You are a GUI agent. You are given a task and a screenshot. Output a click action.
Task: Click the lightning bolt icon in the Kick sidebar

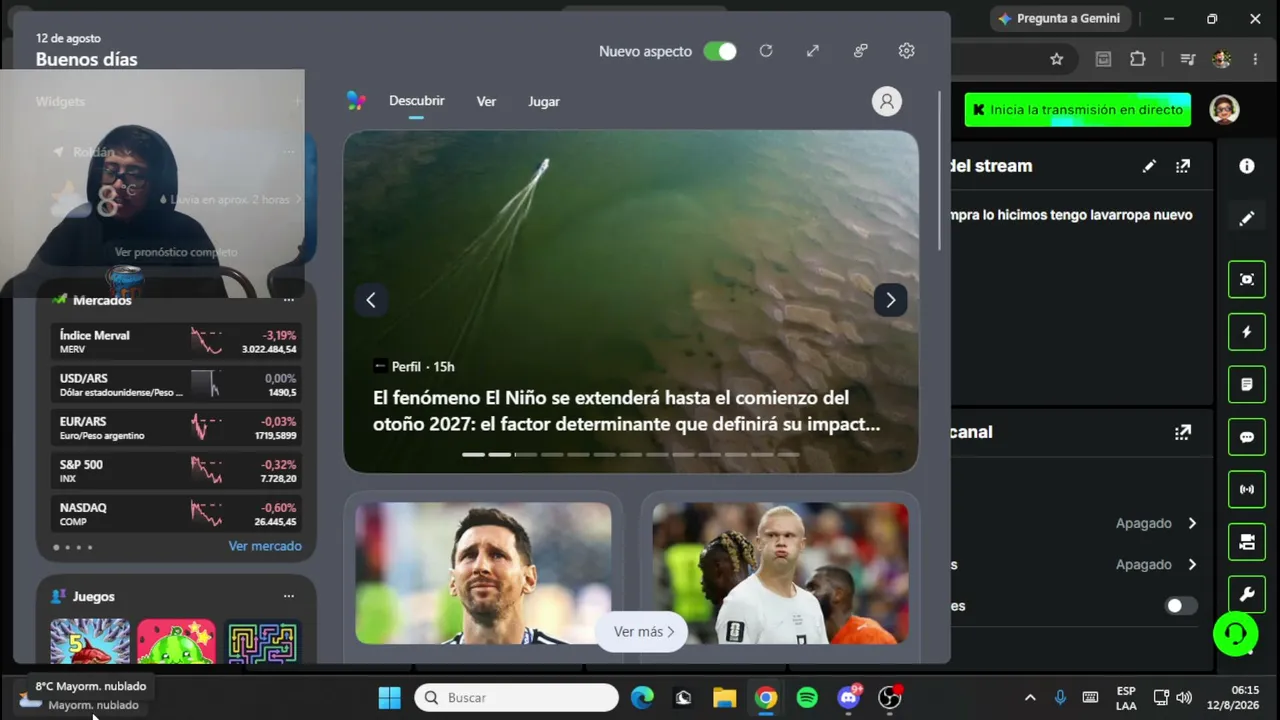click(x=1247, y=332)
